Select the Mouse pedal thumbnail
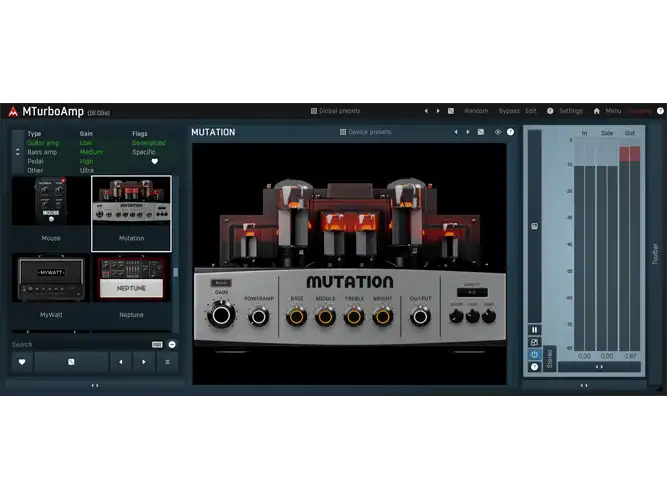667x500 pixels. (x=51, y=214)
